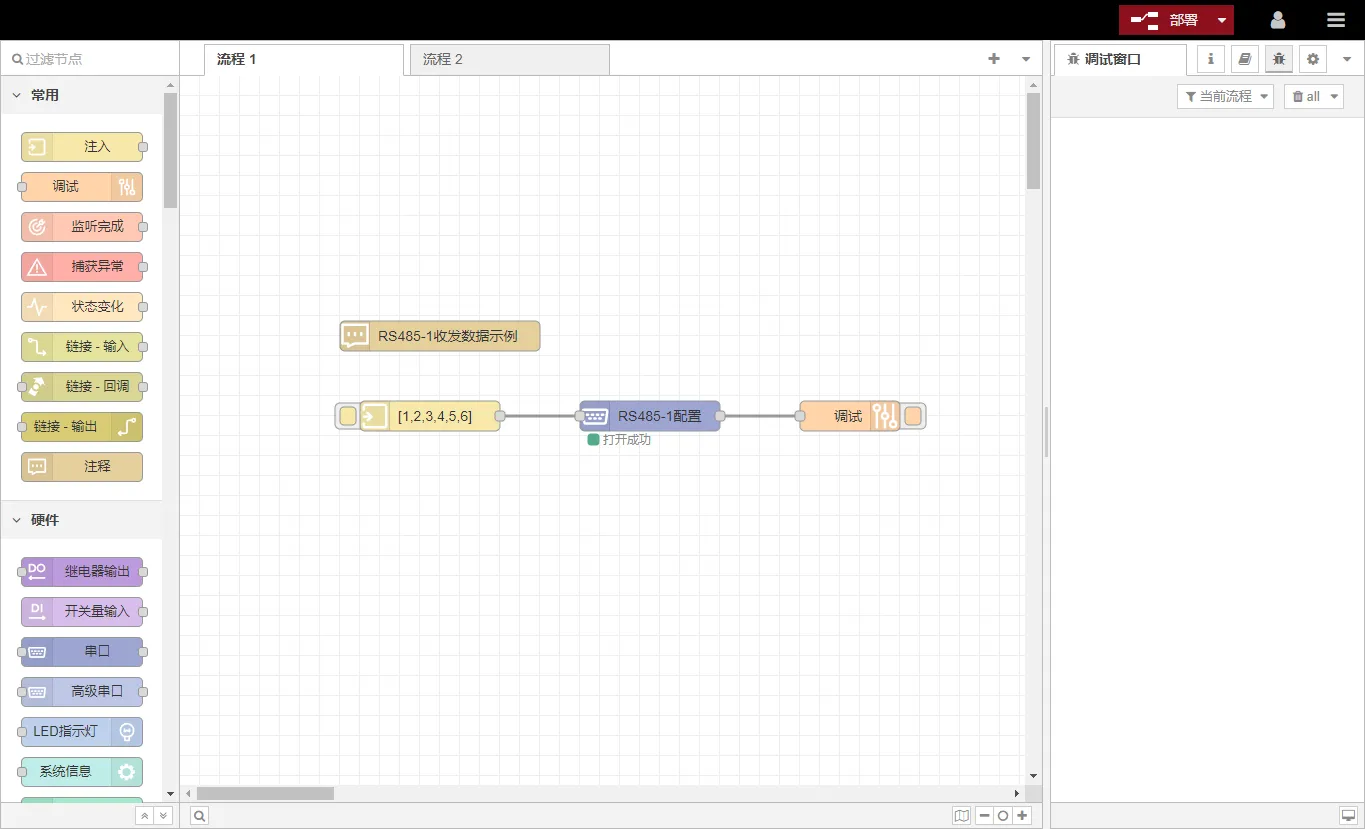Trigger the [1,2,3,4,5,6] inject node button
This screenshot has width=1365, height=829.
(348, 416)
